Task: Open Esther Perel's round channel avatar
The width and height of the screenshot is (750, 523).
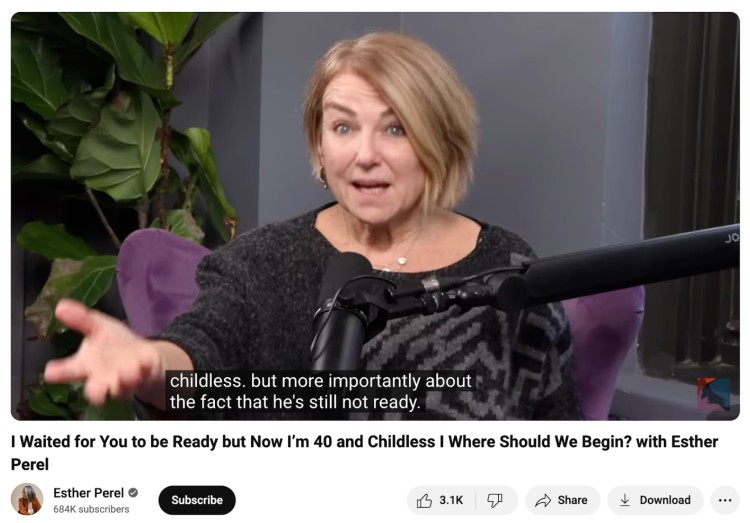Action: click(x=27, y=499)
